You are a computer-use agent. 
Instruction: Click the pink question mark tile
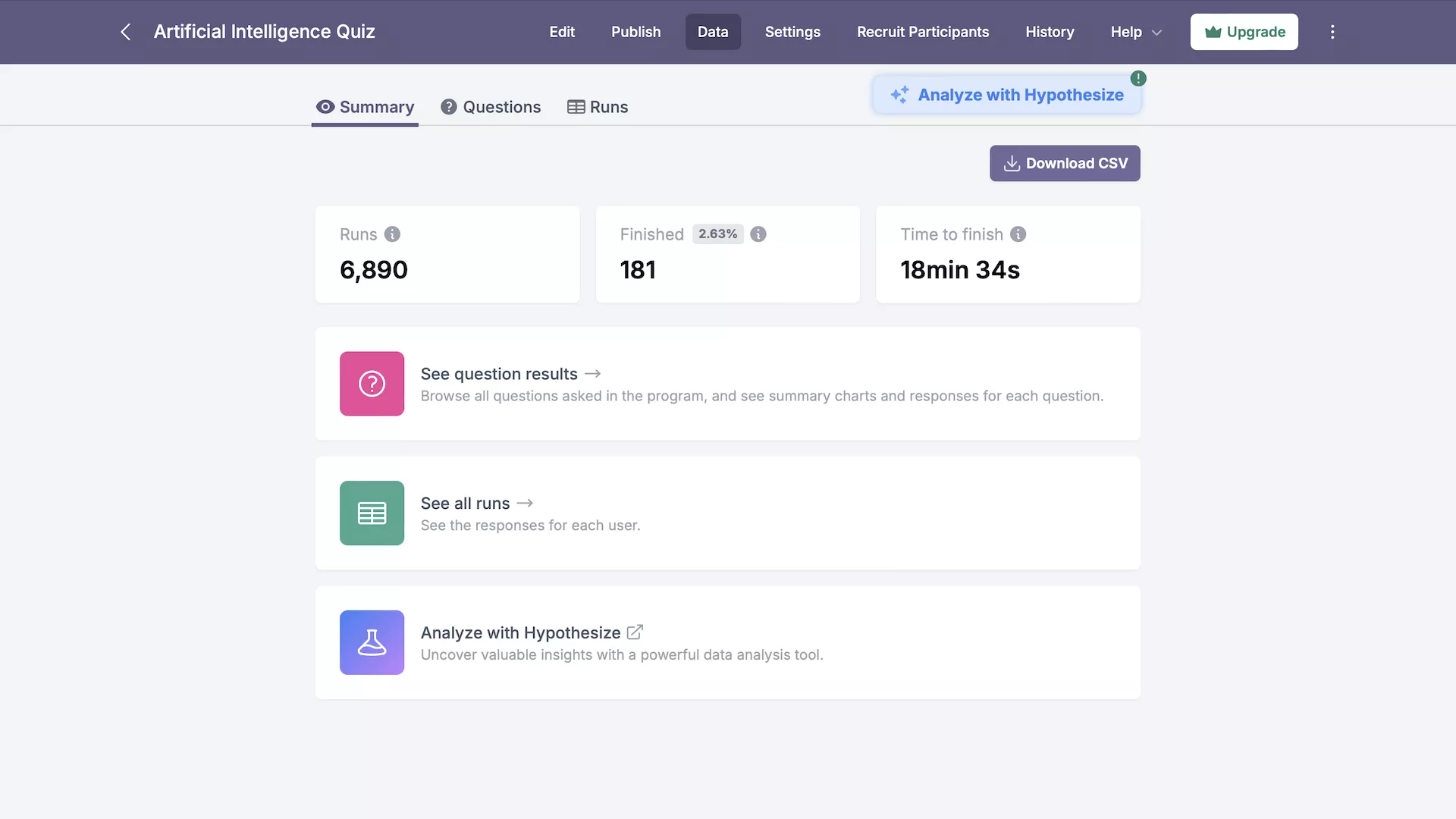[x=372, y=384]
